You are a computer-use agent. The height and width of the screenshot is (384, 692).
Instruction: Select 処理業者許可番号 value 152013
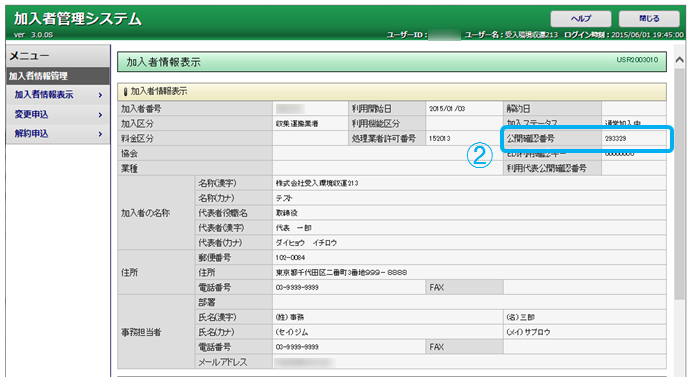tap(440, 139)
